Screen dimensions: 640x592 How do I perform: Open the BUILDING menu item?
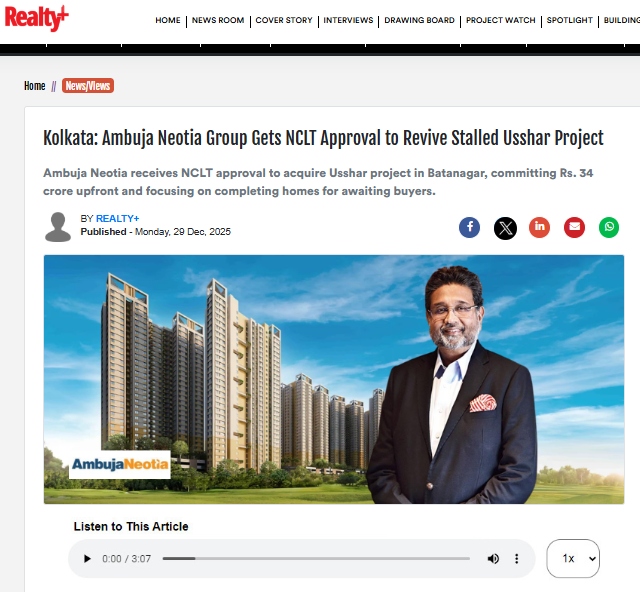622,20
